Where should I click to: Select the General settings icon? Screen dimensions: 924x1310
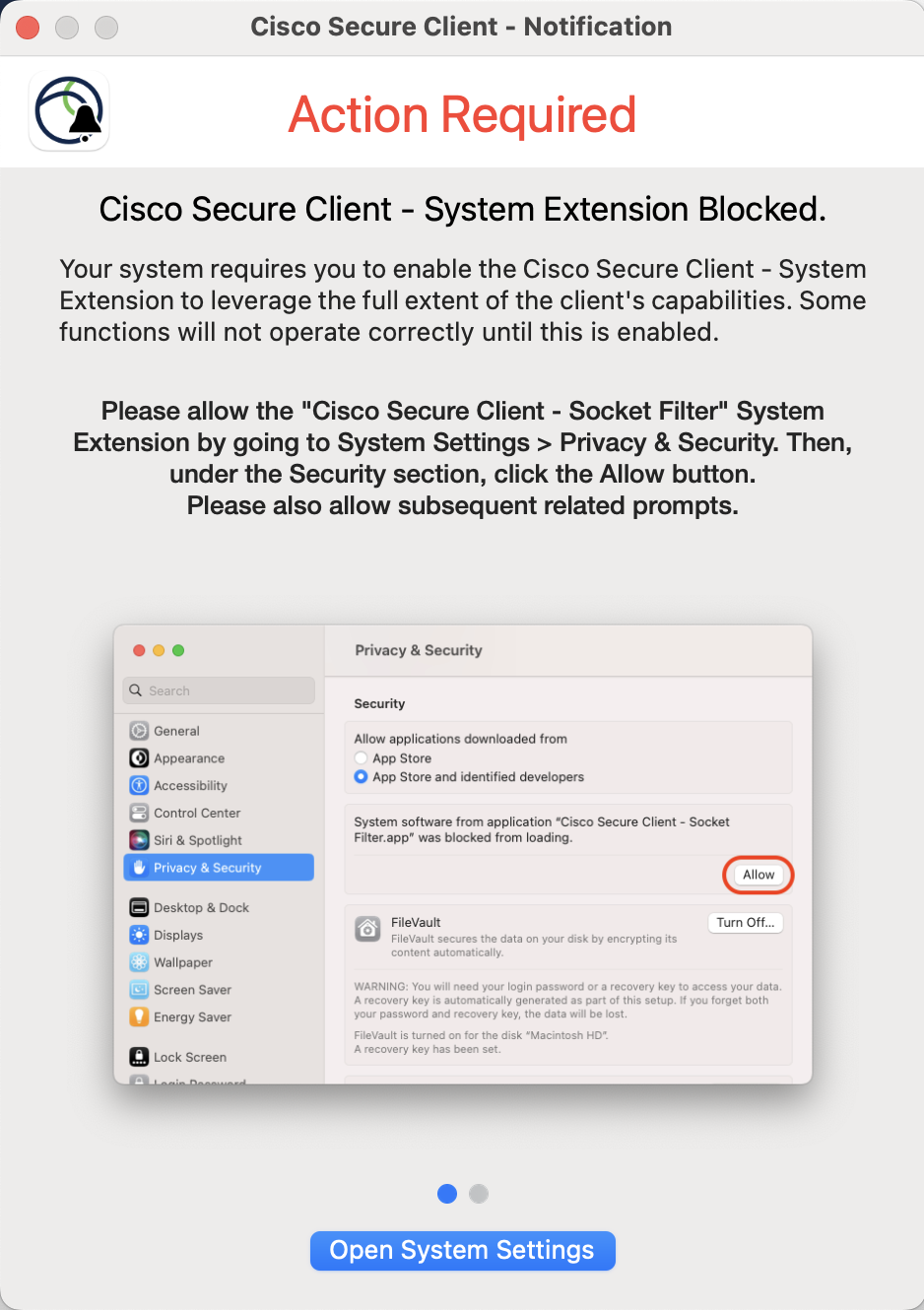(x=138, y=730)
